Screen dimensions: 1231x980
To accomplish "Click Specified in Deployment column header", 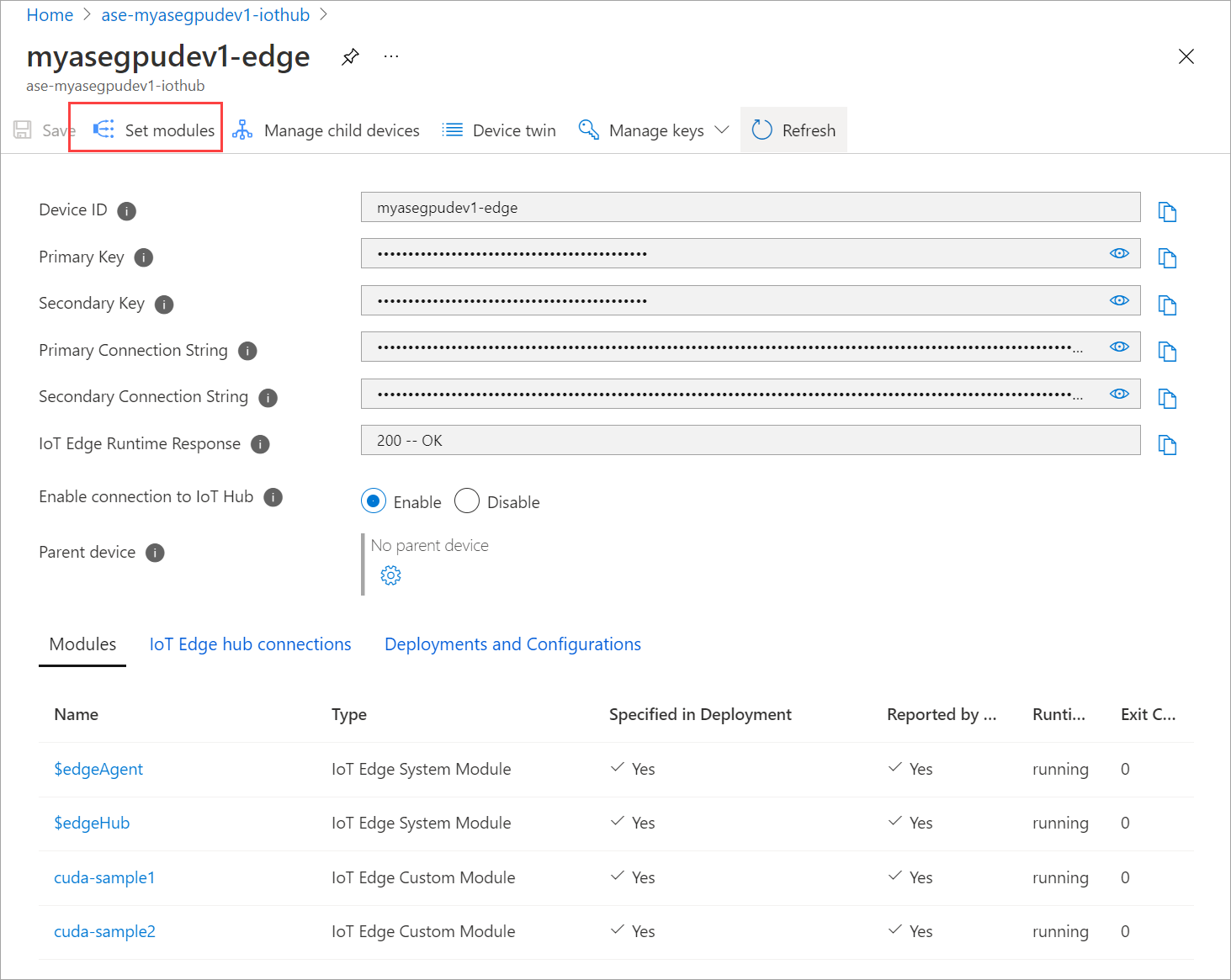I will (x=700, y=714).
